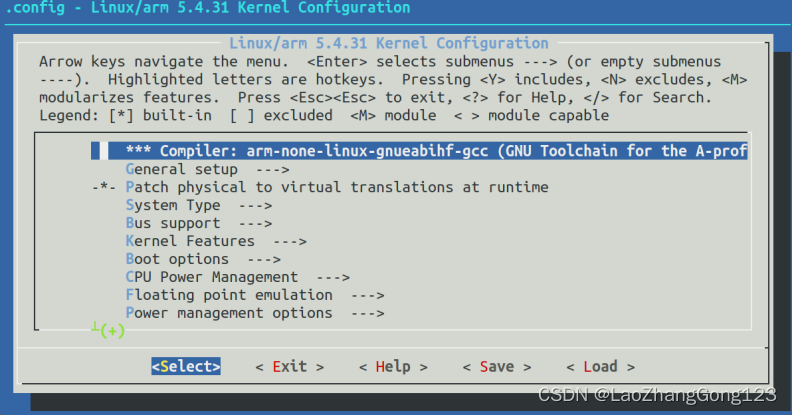The width and height of the screenshot is (793, 415).
Task: Click the arrow after Floating point emulation
Action: click(368, 295)
